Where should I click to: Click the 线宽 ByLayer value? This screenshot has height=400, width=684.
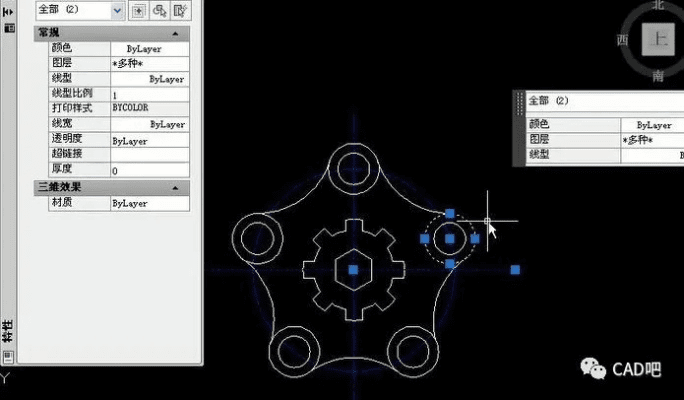click(x=150, y=125)
